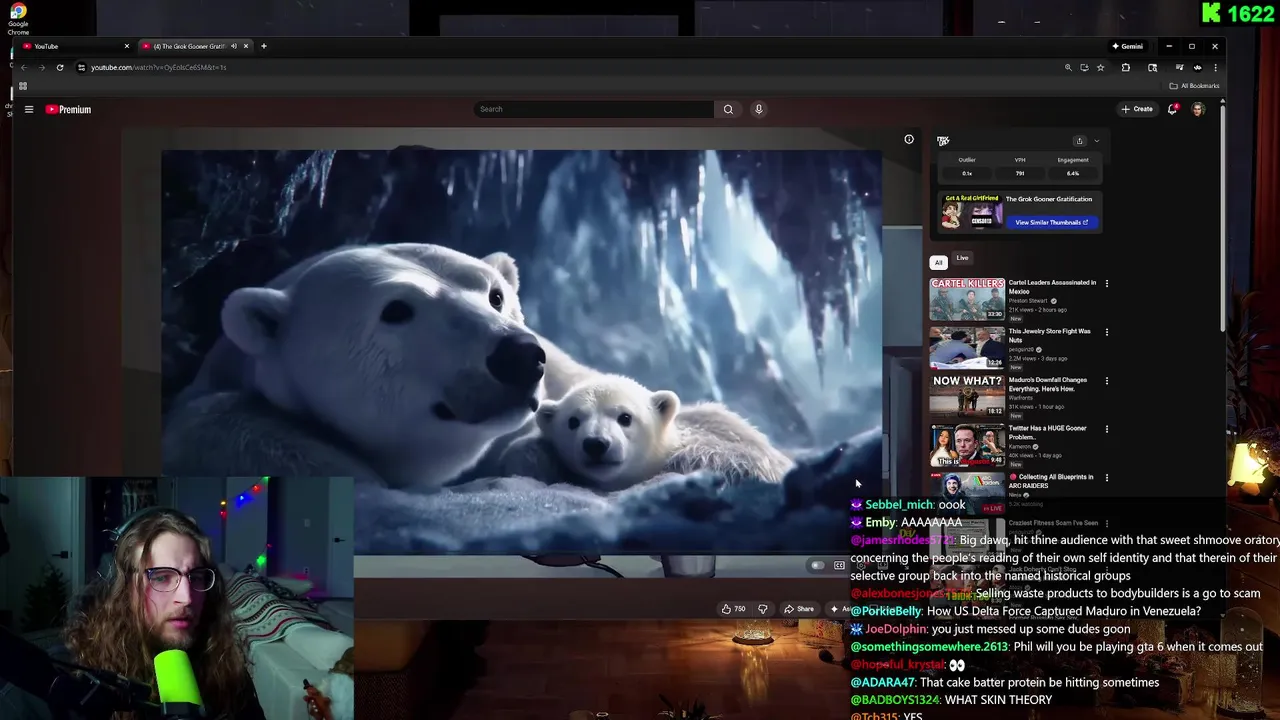Image resolution: width=1280 pixels, height=720 pixels.
Task: Click the VPH 791 stat
Action: (x=1020, y=167)
